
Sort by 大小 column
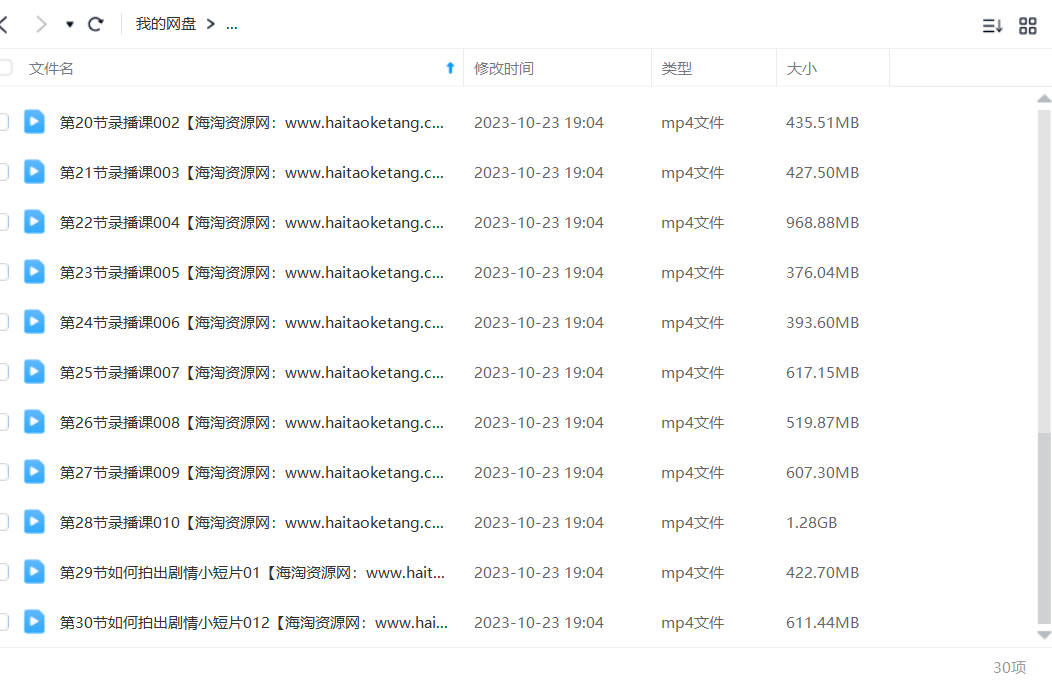(802, 68)
